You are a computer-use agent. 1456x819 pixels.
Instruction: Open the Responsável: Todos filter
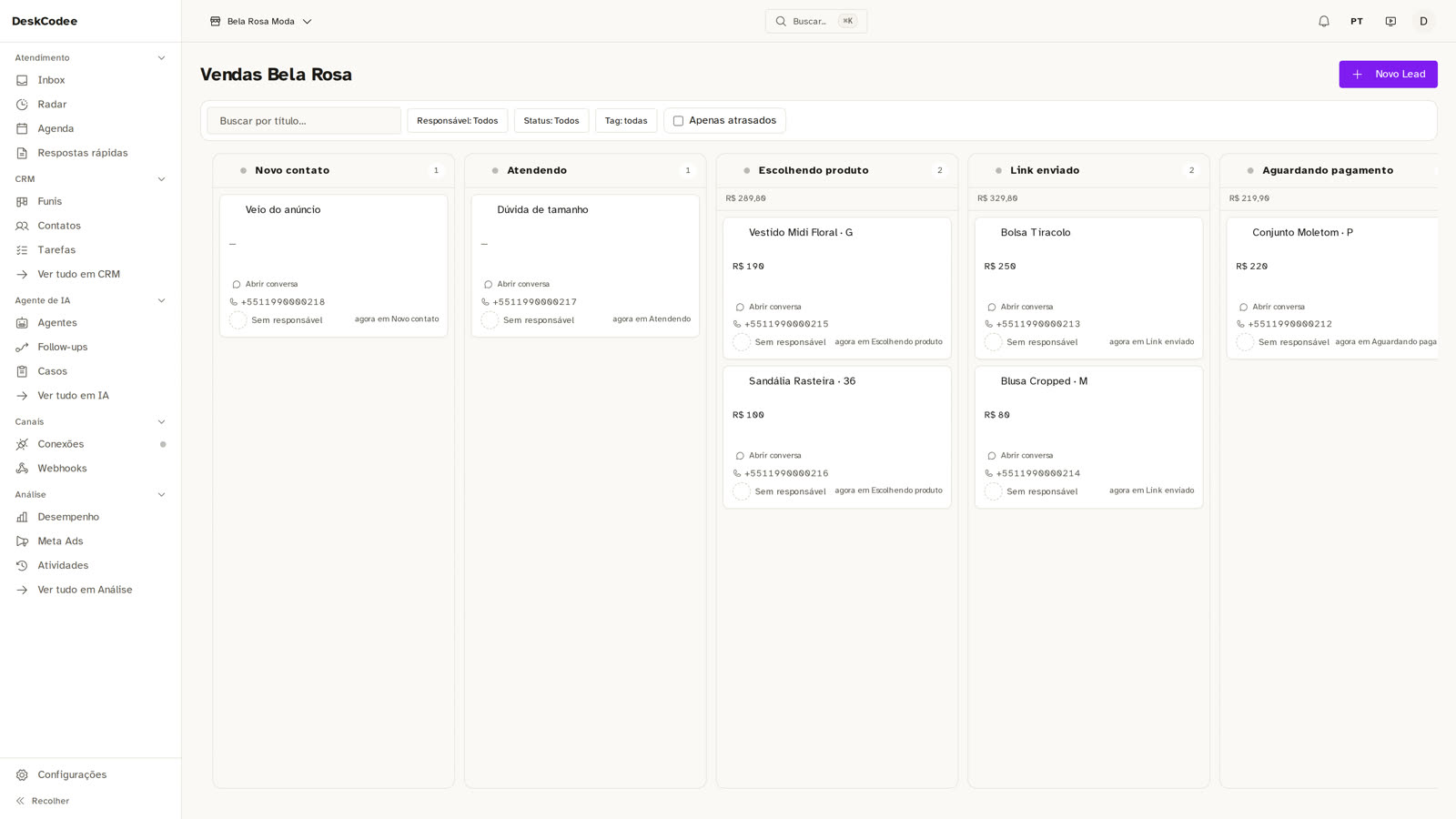pyautogui.click(x=457, y=120)
